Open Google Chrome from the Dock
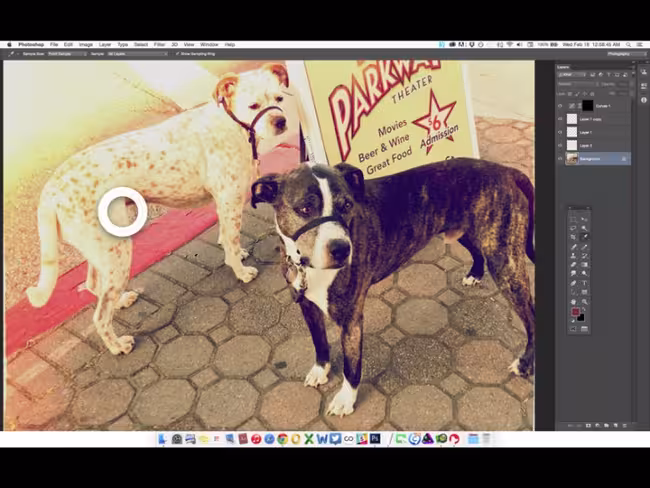This screenshot has width=650, height=488. point(283,439)
